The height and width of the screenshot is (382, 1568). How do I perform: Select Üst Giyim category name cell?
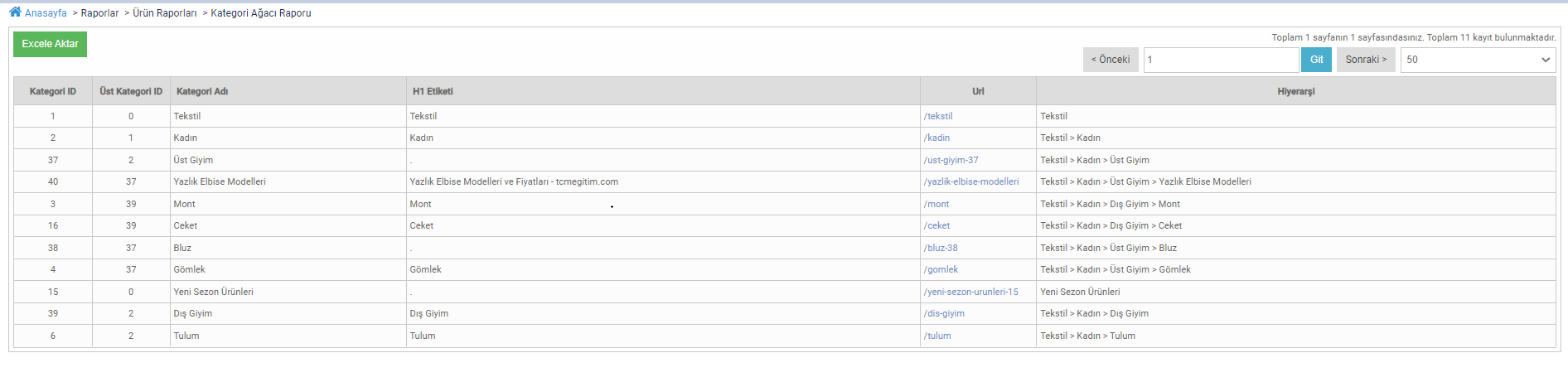[x=288, y=160]
